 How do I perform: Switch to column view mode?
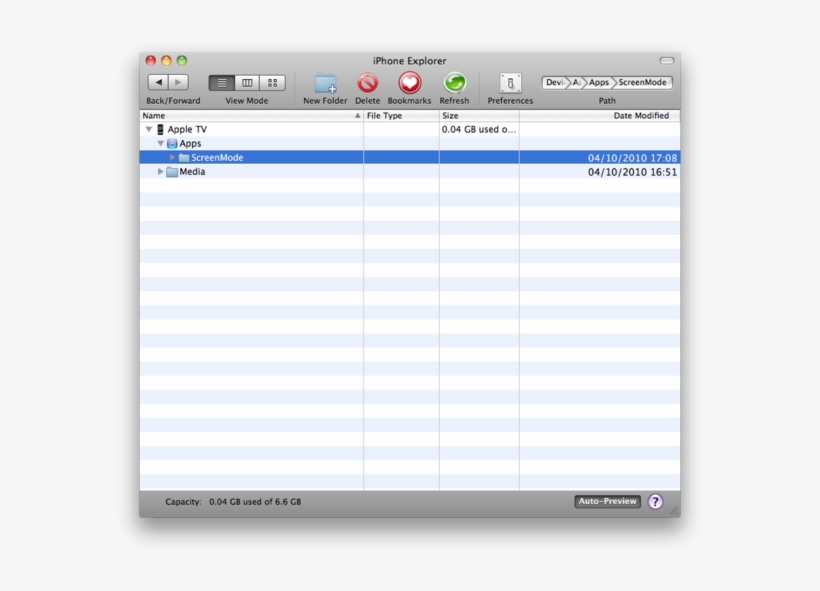point(247,83)
